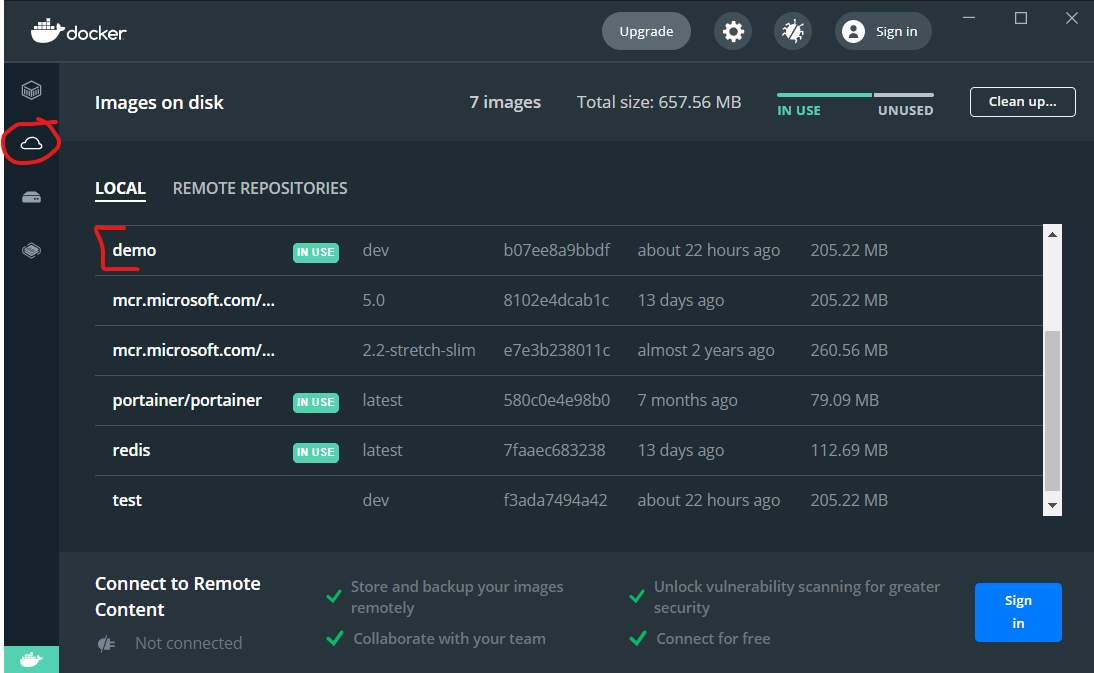Click the Total size: 657.56 MB text
The height and width of the screenshot is (673, 1094).
(659, 103)
